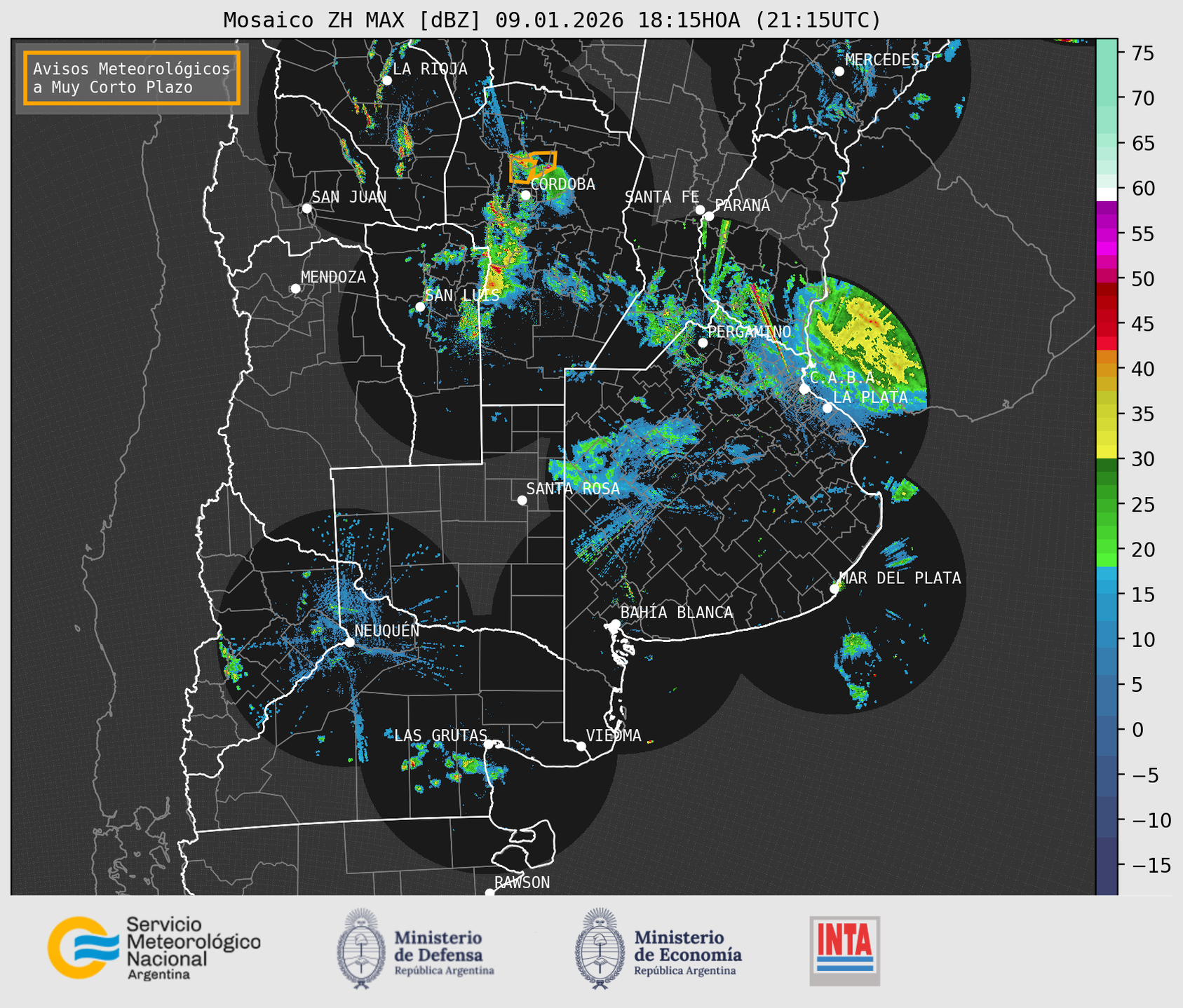The image size is (1183, 1008).
Task: Click the Ministerio de Economía emblem
Action: pyautogui.click(x=599, y=948)
